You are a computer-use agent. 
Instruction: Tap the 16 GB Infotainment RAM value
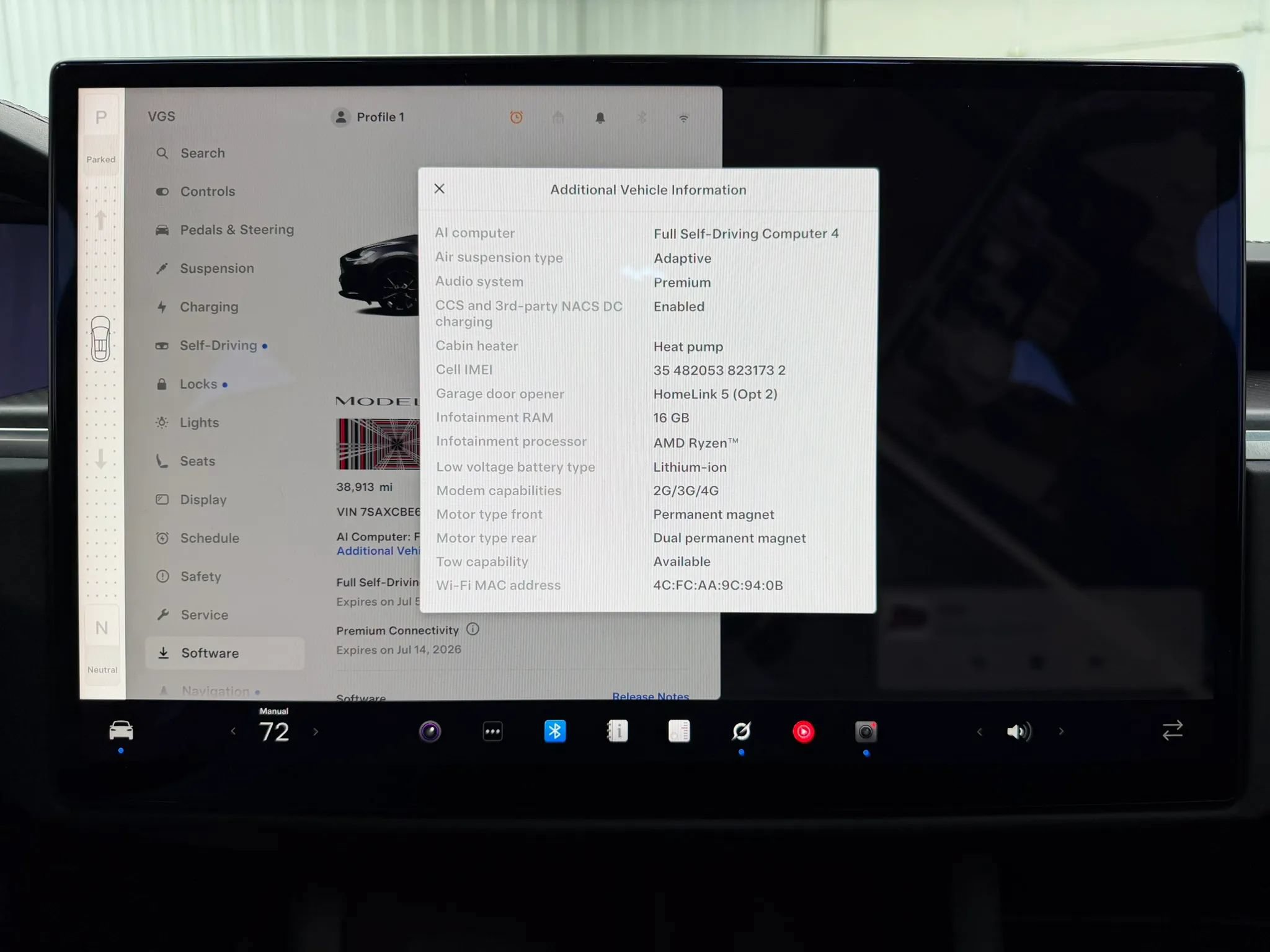click(x=671, y=418)
